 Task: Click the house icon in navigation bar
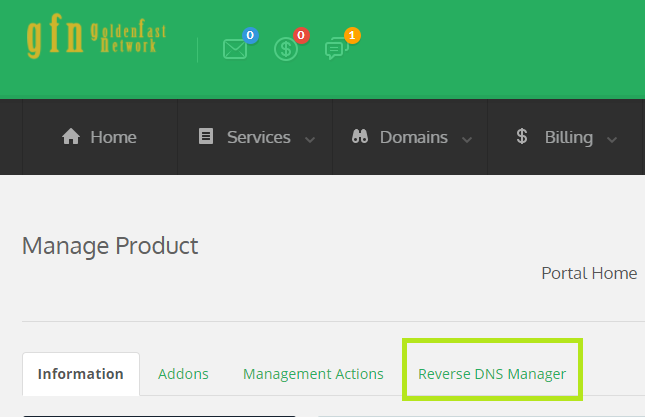click(x=71, y=137)
